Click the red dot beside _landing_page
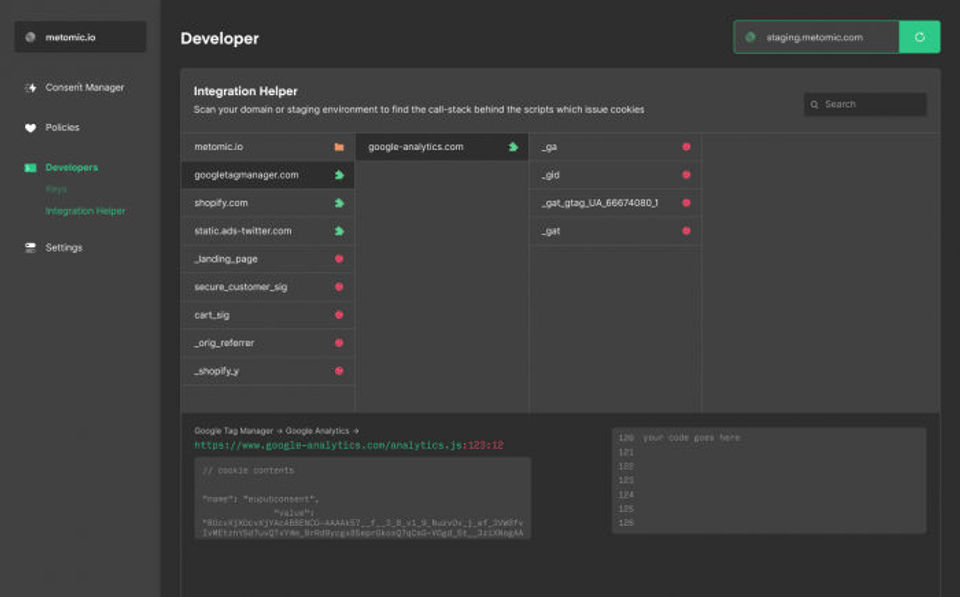The image size is (960, 597). [339, 259]
